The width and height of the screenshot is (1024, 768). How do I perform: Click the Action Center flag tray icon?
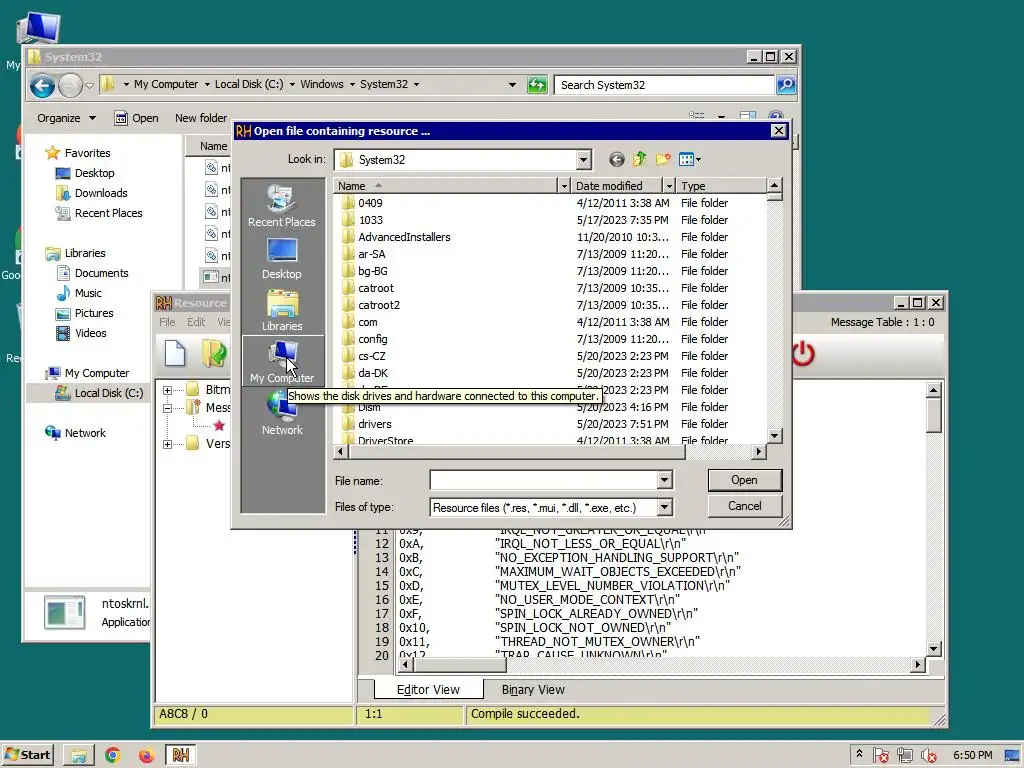pyautogui.click(x=880, y=756)
